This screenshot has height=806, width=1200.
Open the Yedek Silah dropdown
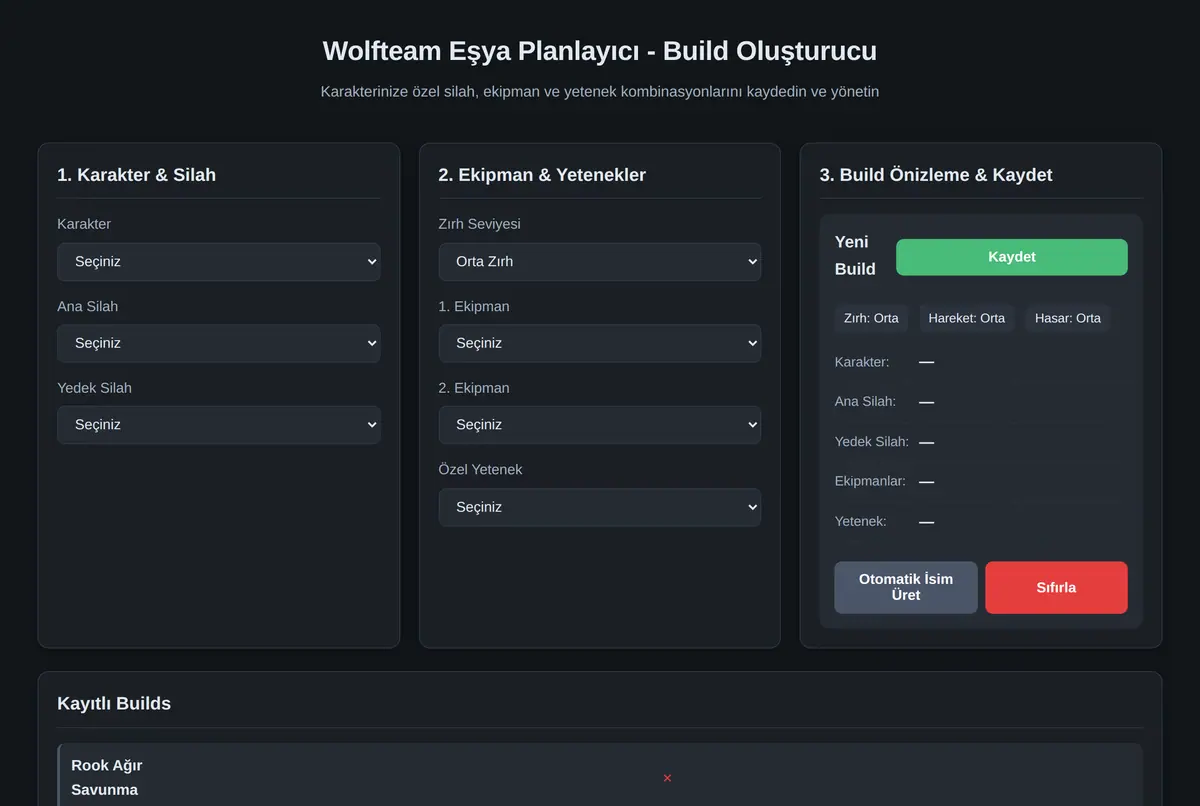point(219,425)
